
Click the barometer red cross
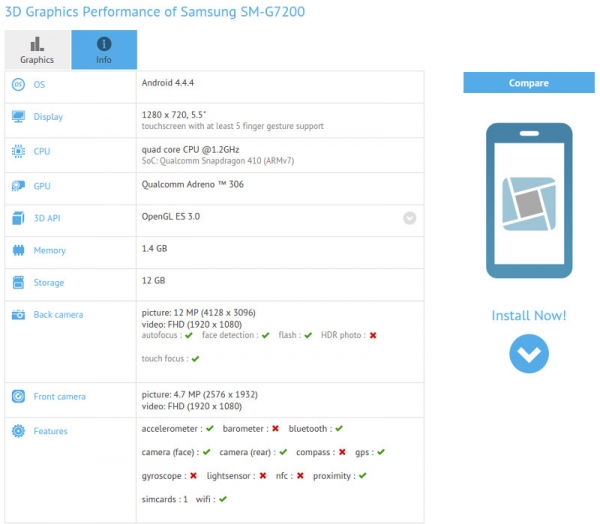click(x=275, y=429)
